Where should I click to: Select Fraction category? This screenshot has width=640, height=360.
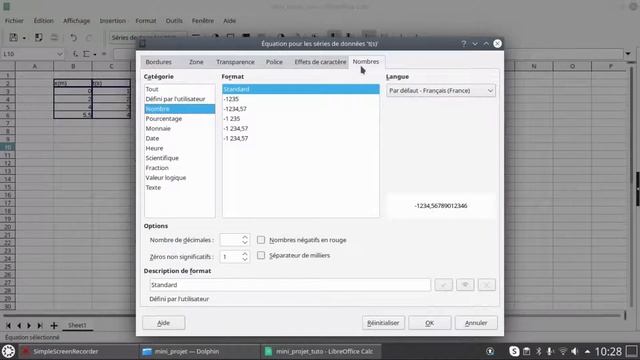(x=180, y=168)
